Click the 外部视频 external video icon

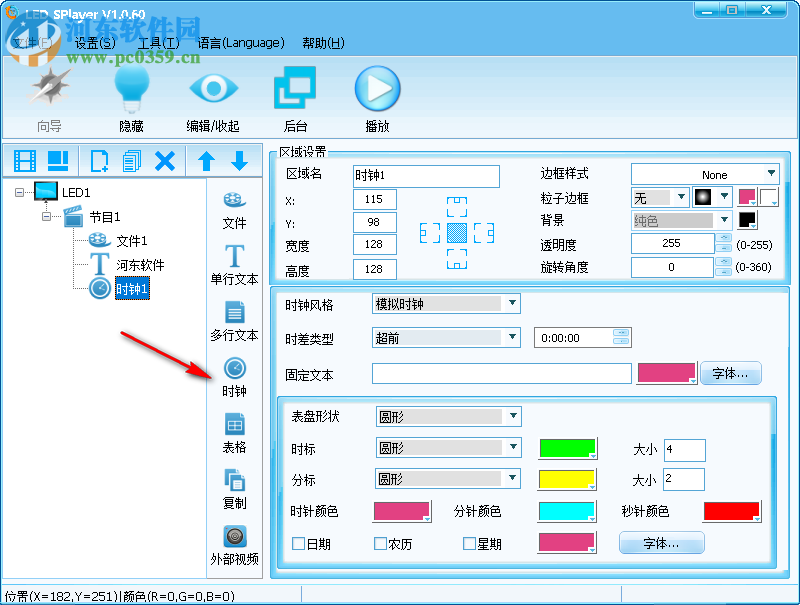point(234,540)
